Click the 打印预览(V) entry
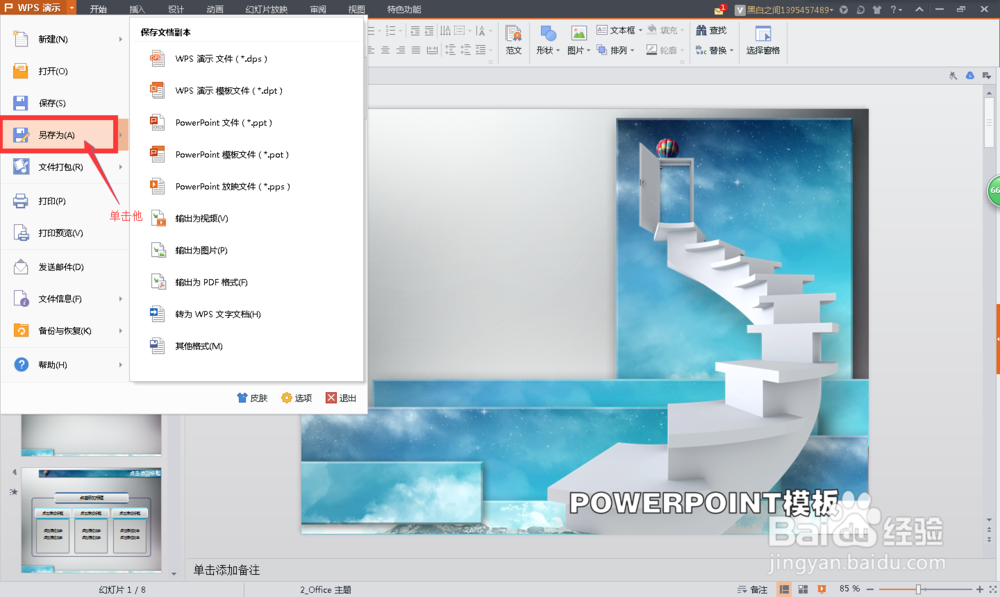Viewport: 1000px width, 597px height. [x=64, y=233]
